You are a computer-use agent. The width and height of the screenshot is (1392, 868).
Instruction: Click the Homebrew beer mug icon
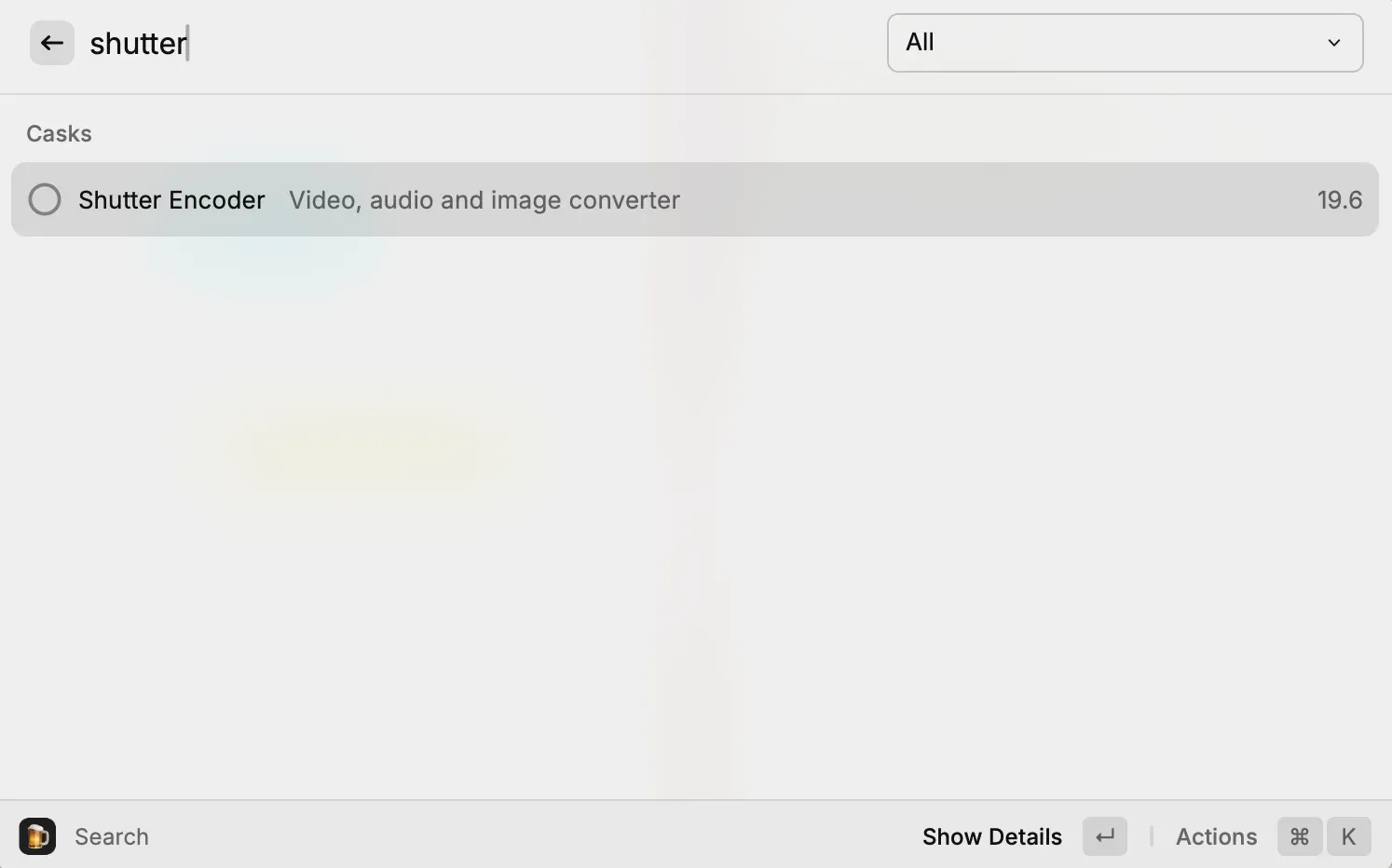(x=37, y=836)
